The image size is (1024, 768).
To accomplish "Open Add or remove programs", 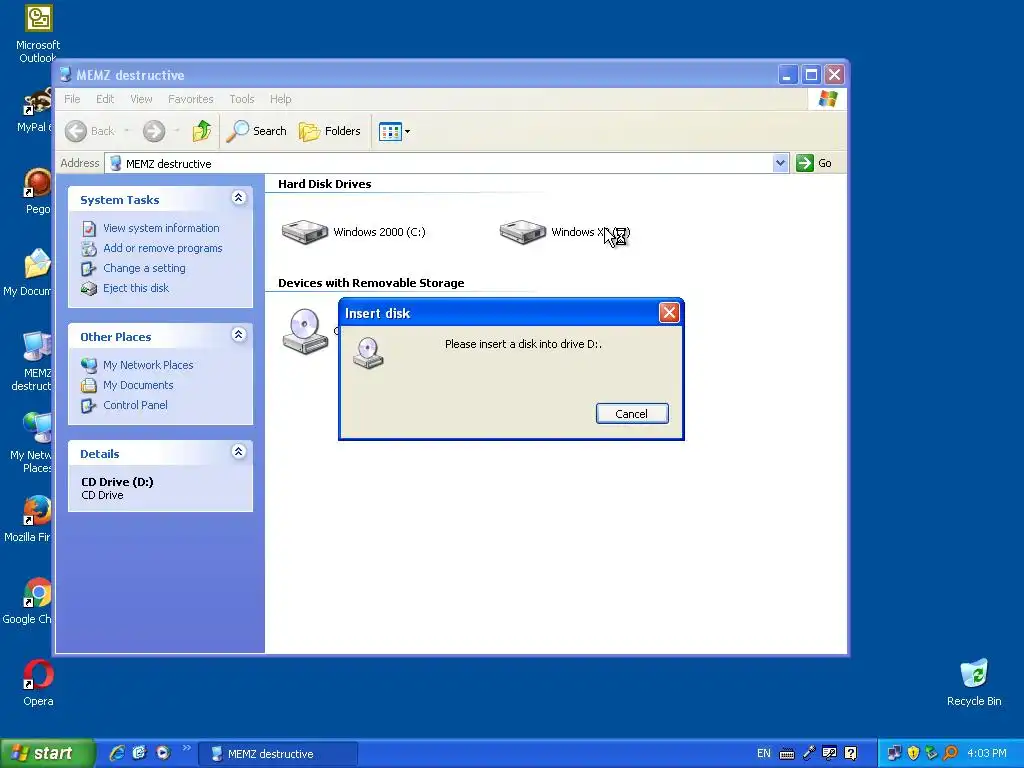I will (x=163, y=248).
